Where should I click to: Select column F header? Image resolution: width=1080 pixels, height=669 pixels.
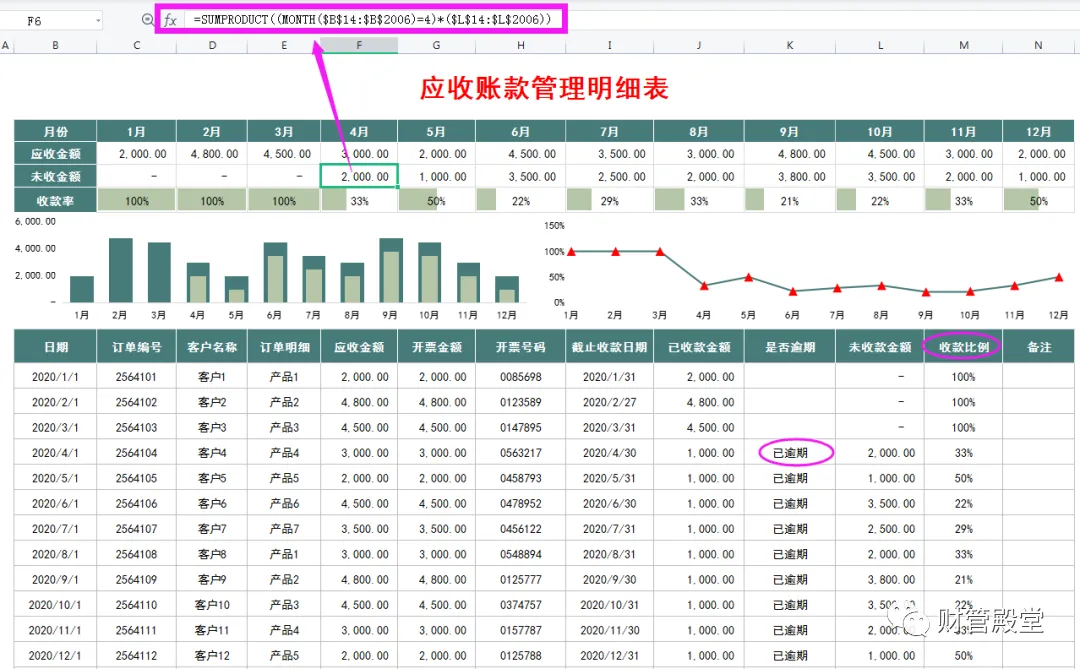[x=359, y=45]
